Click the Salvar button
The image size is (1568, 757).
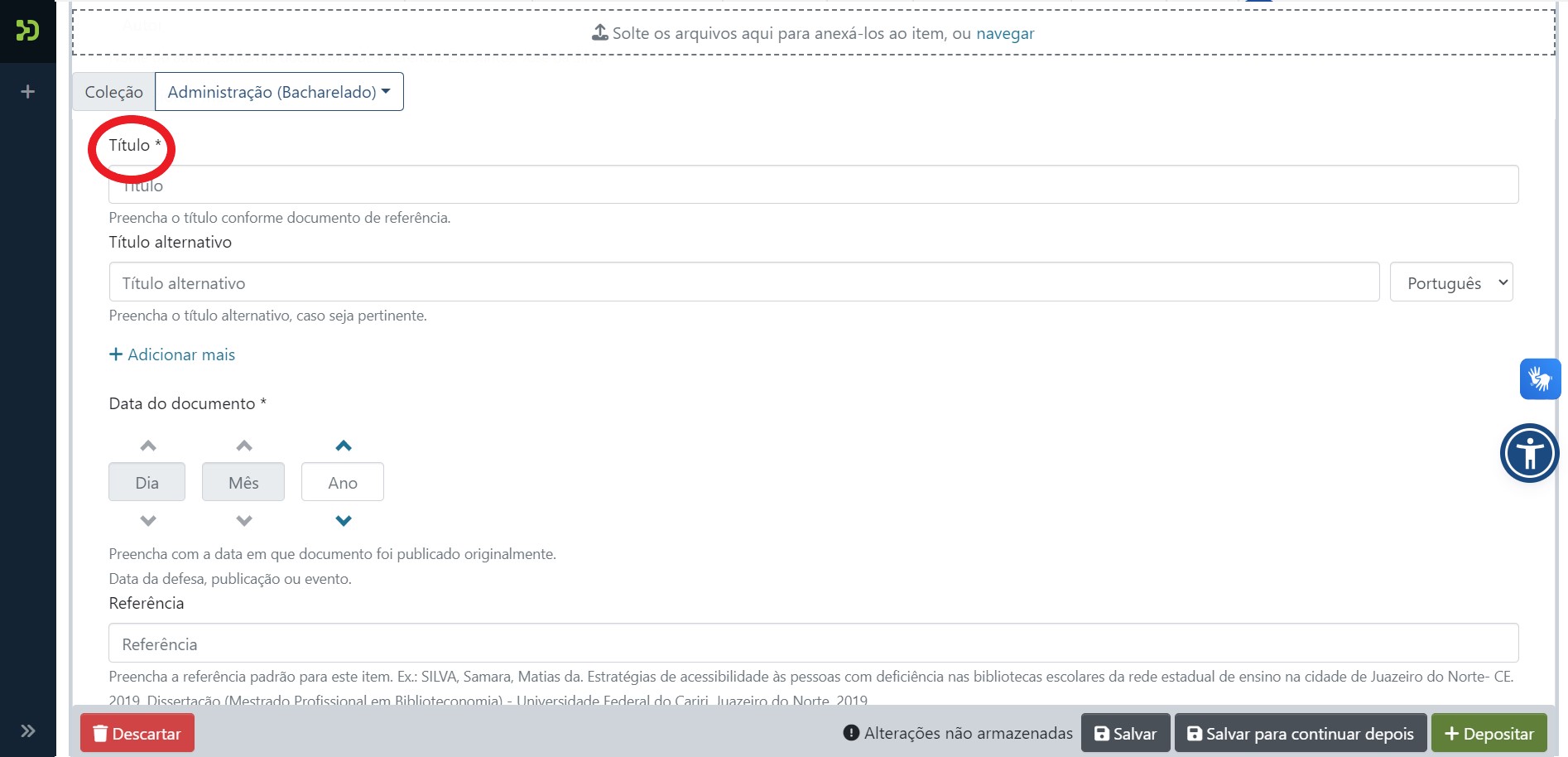pos(1125,734)
